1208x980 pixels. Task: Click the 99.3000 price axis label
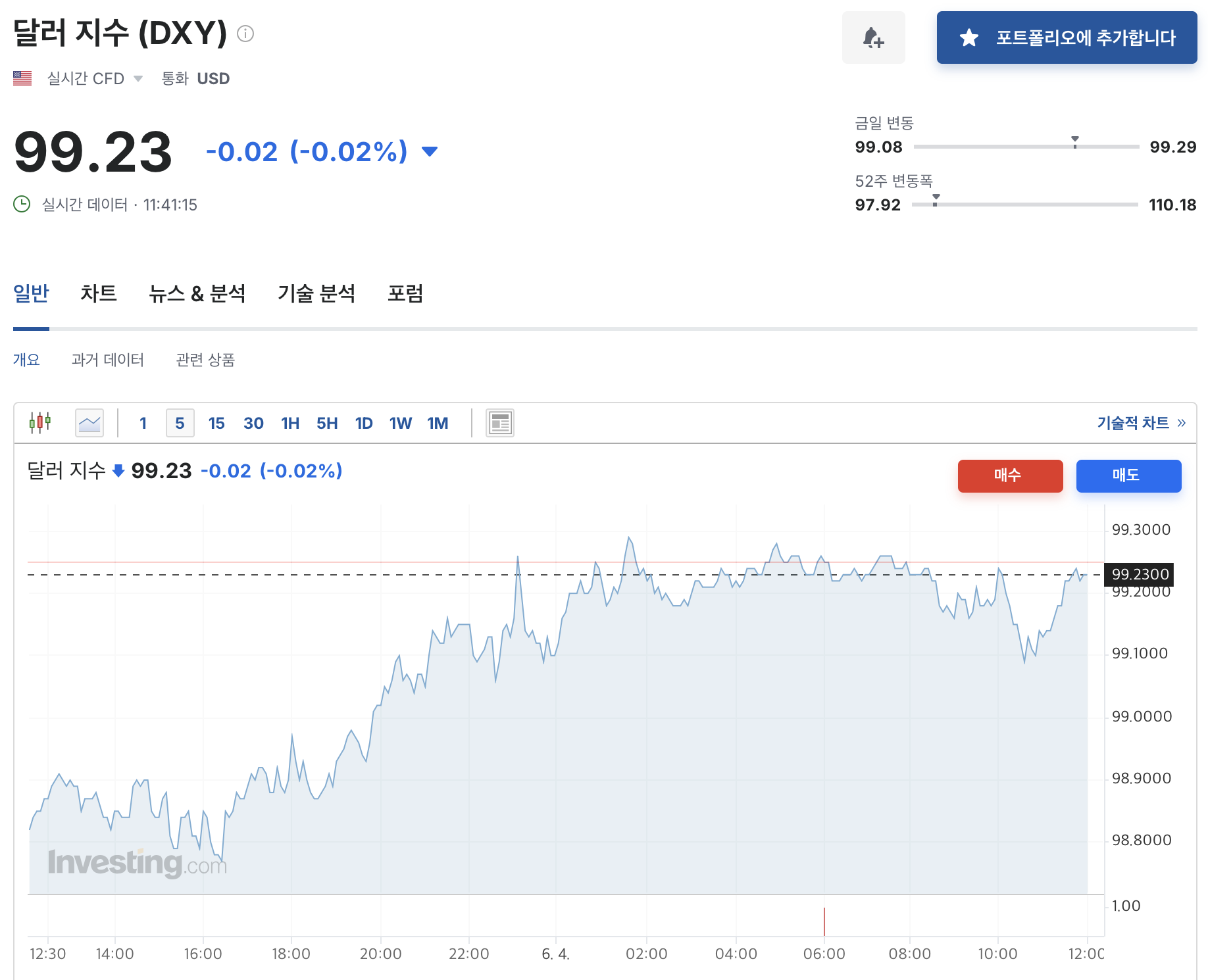point(1141,529)
